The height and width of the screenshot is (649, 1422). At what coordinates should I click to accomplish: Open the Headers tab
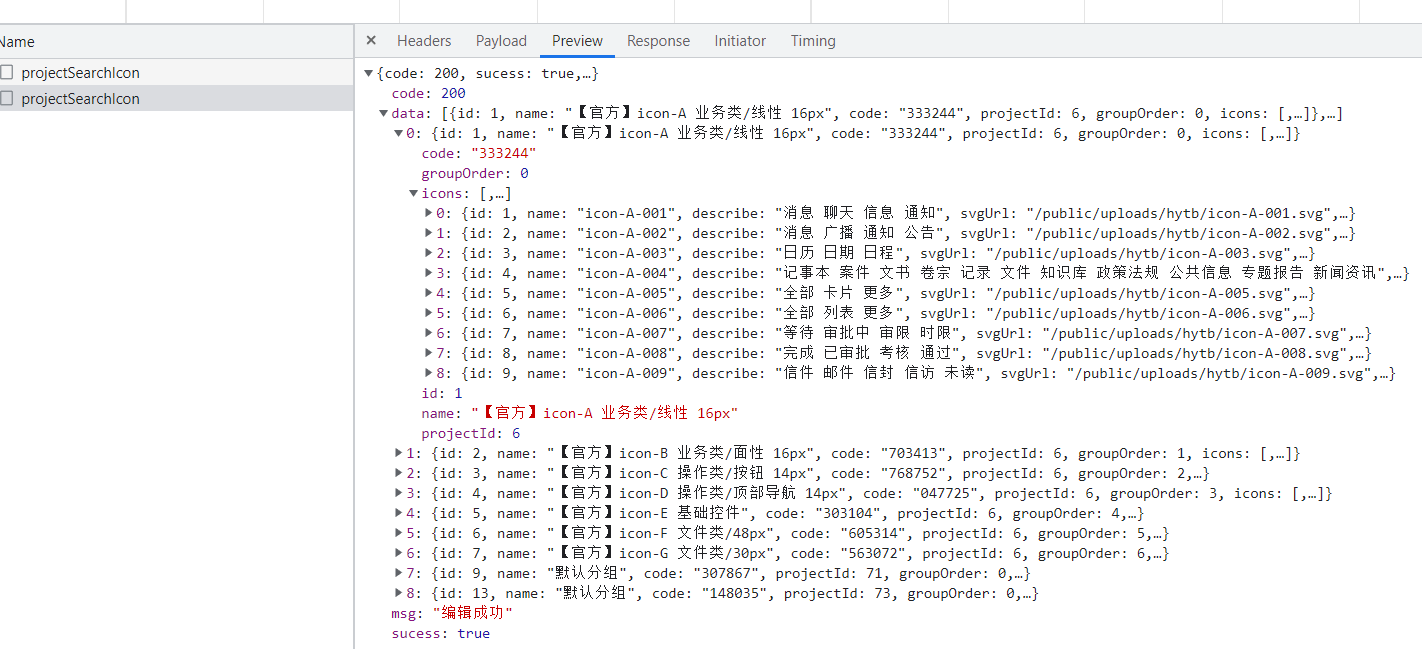[424, 41]
